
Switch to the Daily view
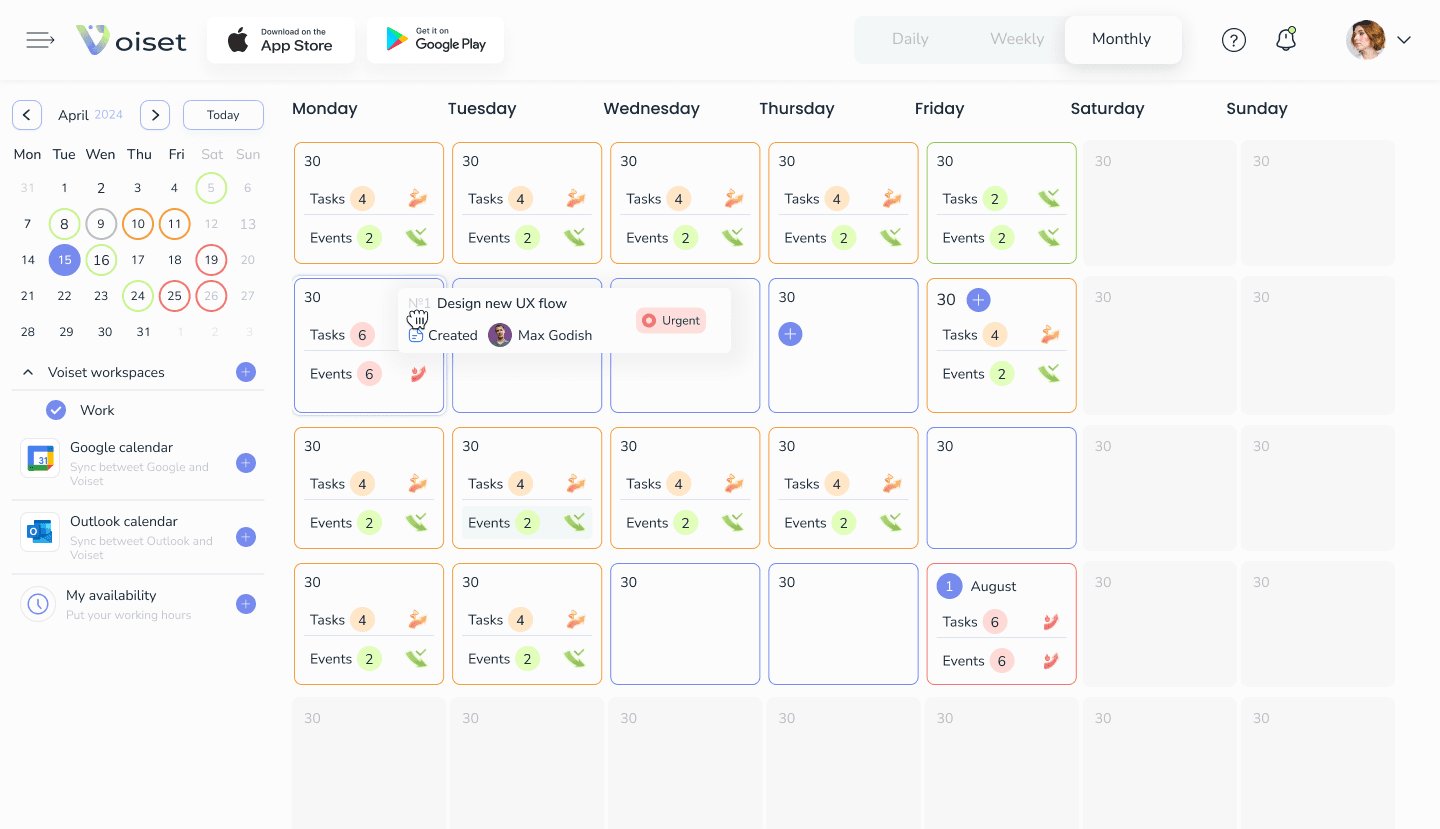tap(910, 38)
